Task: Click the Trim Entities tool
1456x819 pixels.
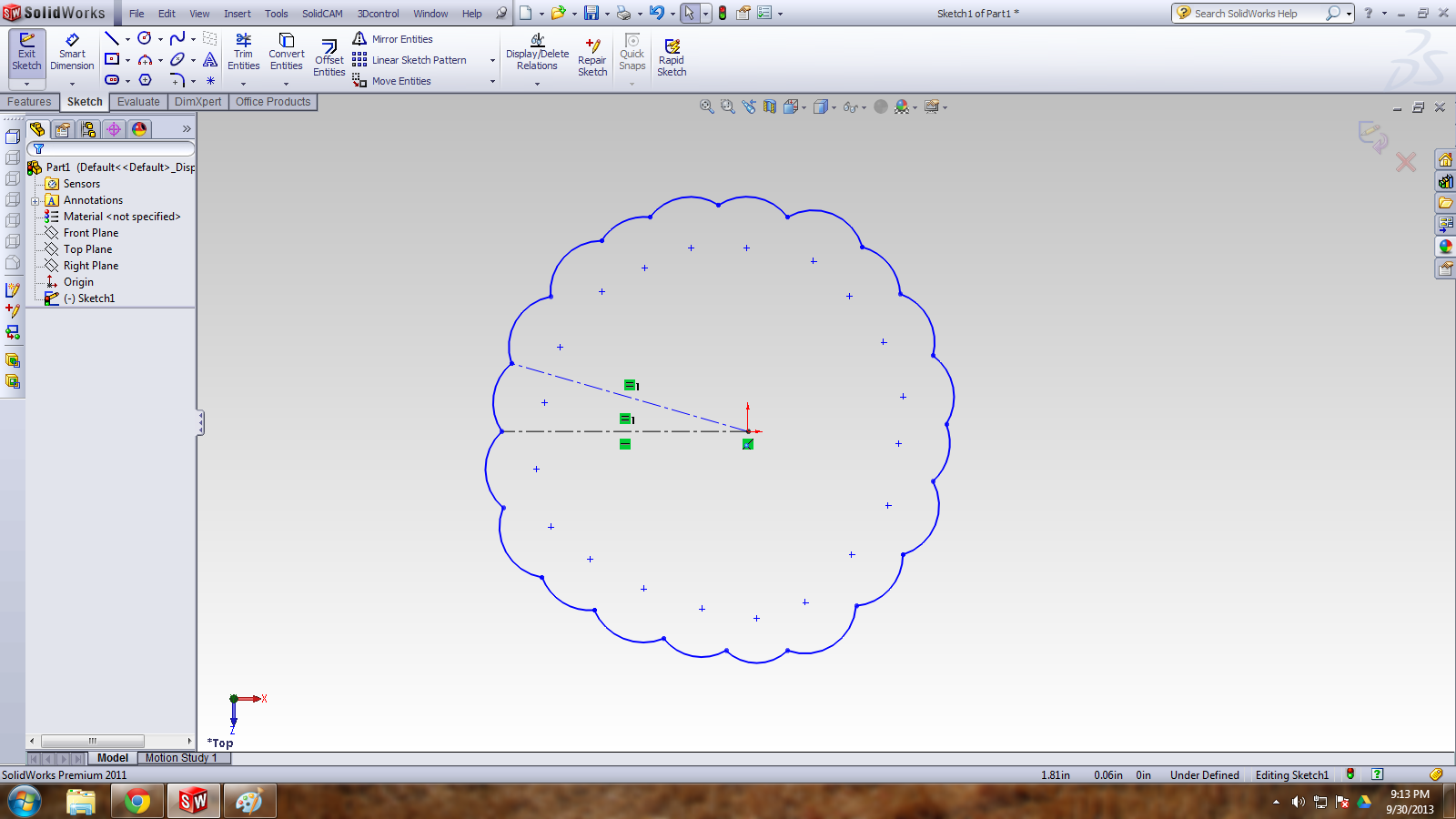Action: coord(243,52)
